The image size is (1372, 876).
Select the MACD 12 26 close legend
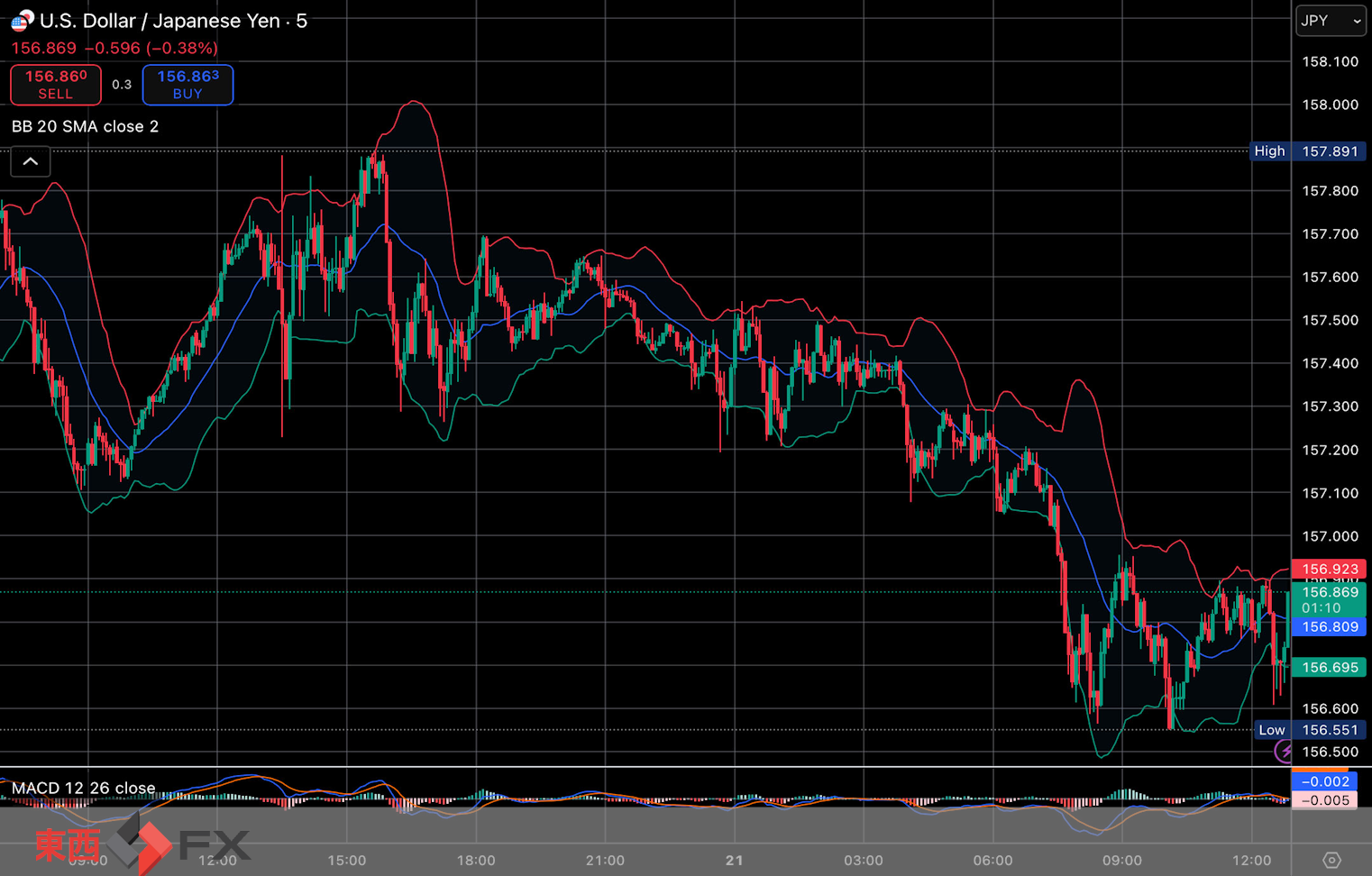83,788
